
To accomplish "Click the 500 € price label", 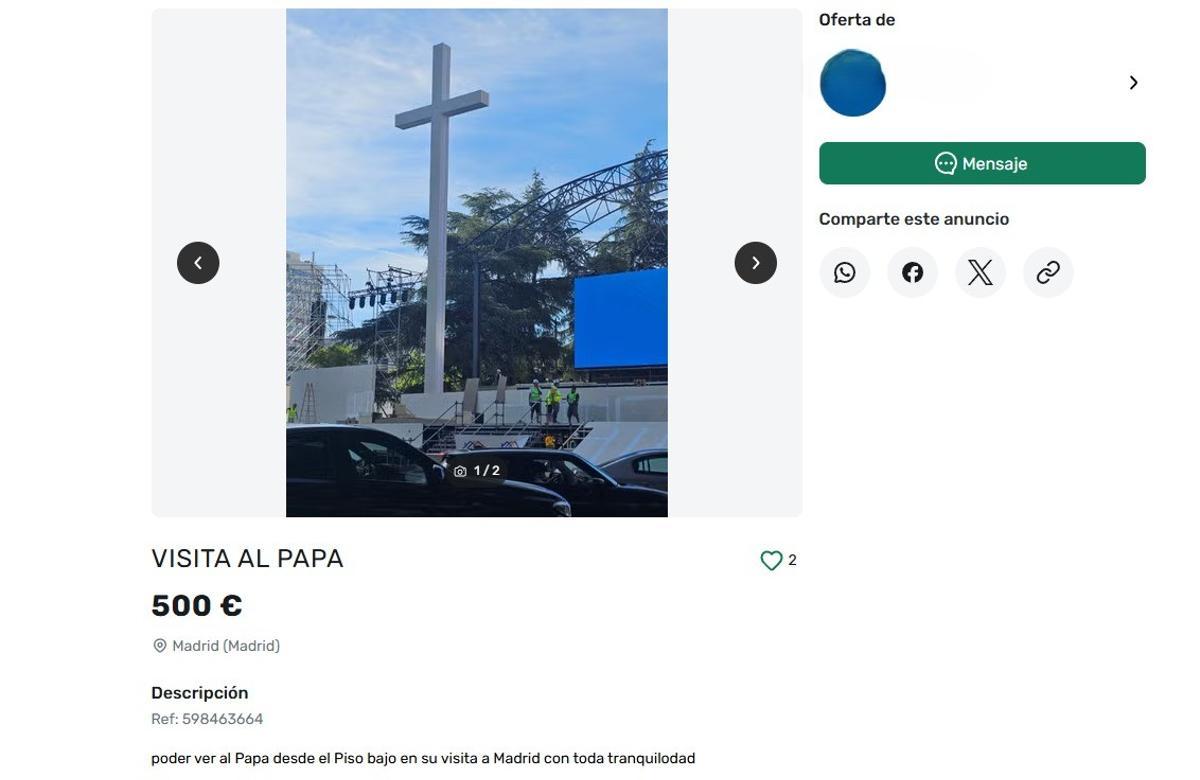I will pos(197,606).
